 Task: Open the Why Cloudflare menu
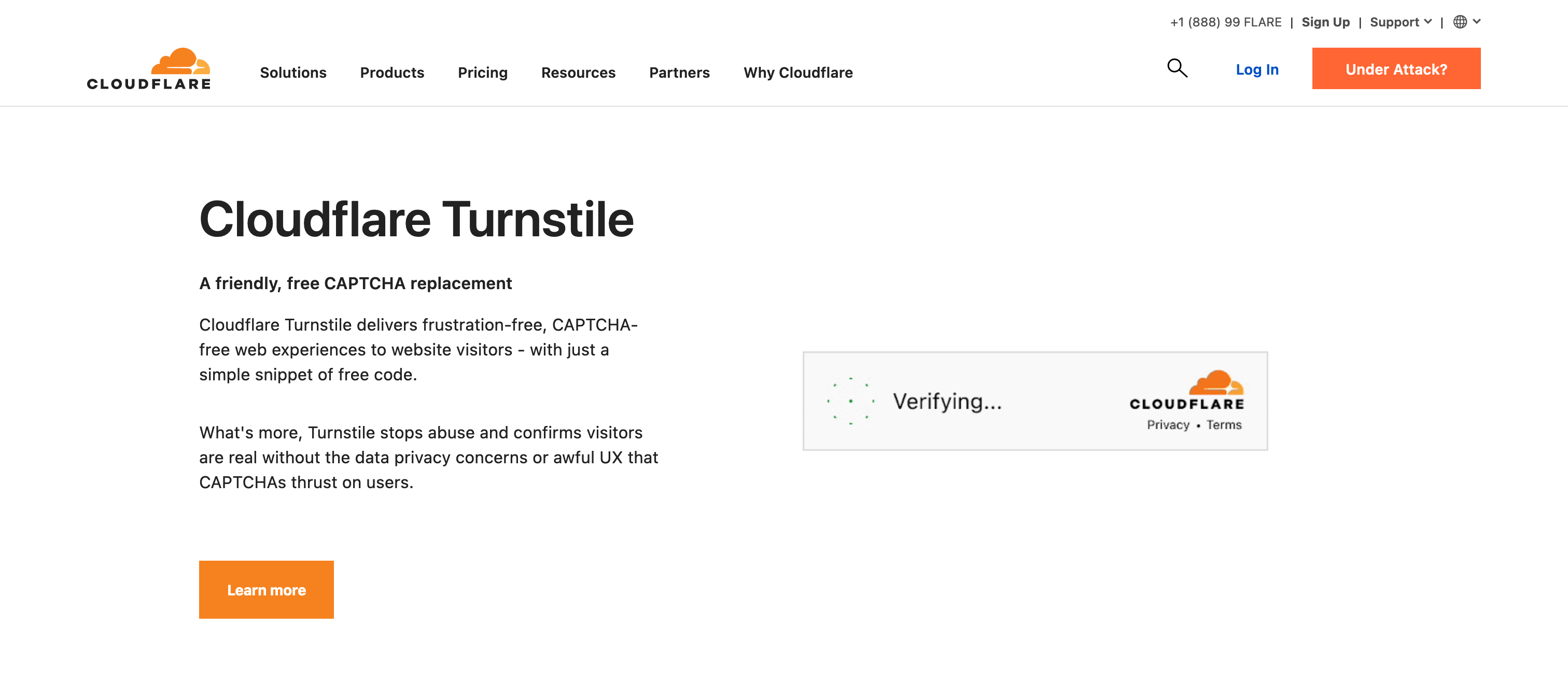click(797, 73)
